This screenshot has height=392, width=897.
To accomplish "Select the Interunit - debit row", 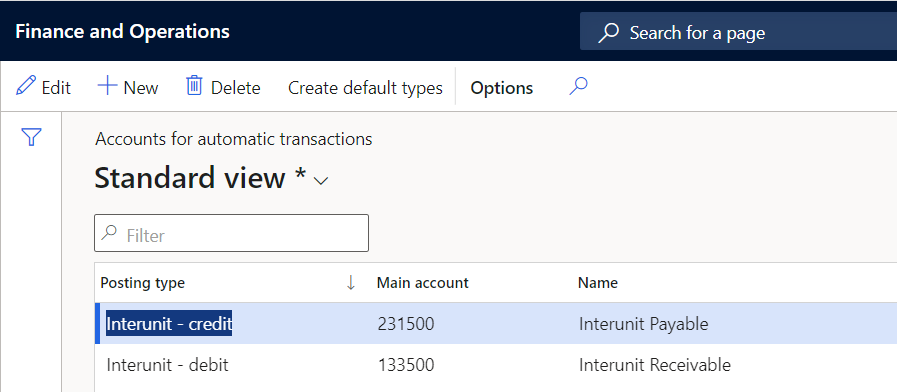I will 496,365.
